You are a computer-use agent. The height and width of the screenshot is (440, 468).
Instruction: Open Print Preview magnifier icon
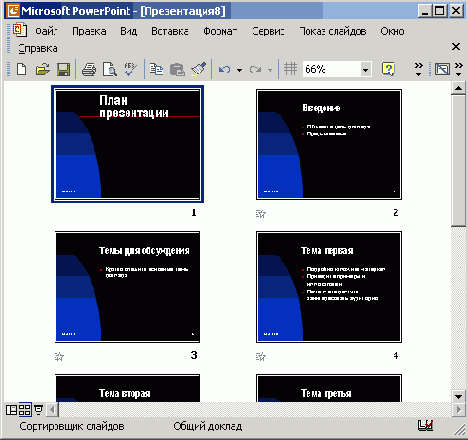click(110, 69)
